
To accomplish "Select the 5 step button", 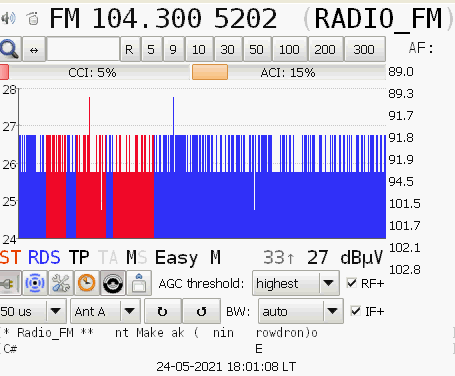I will coord(151,49).
